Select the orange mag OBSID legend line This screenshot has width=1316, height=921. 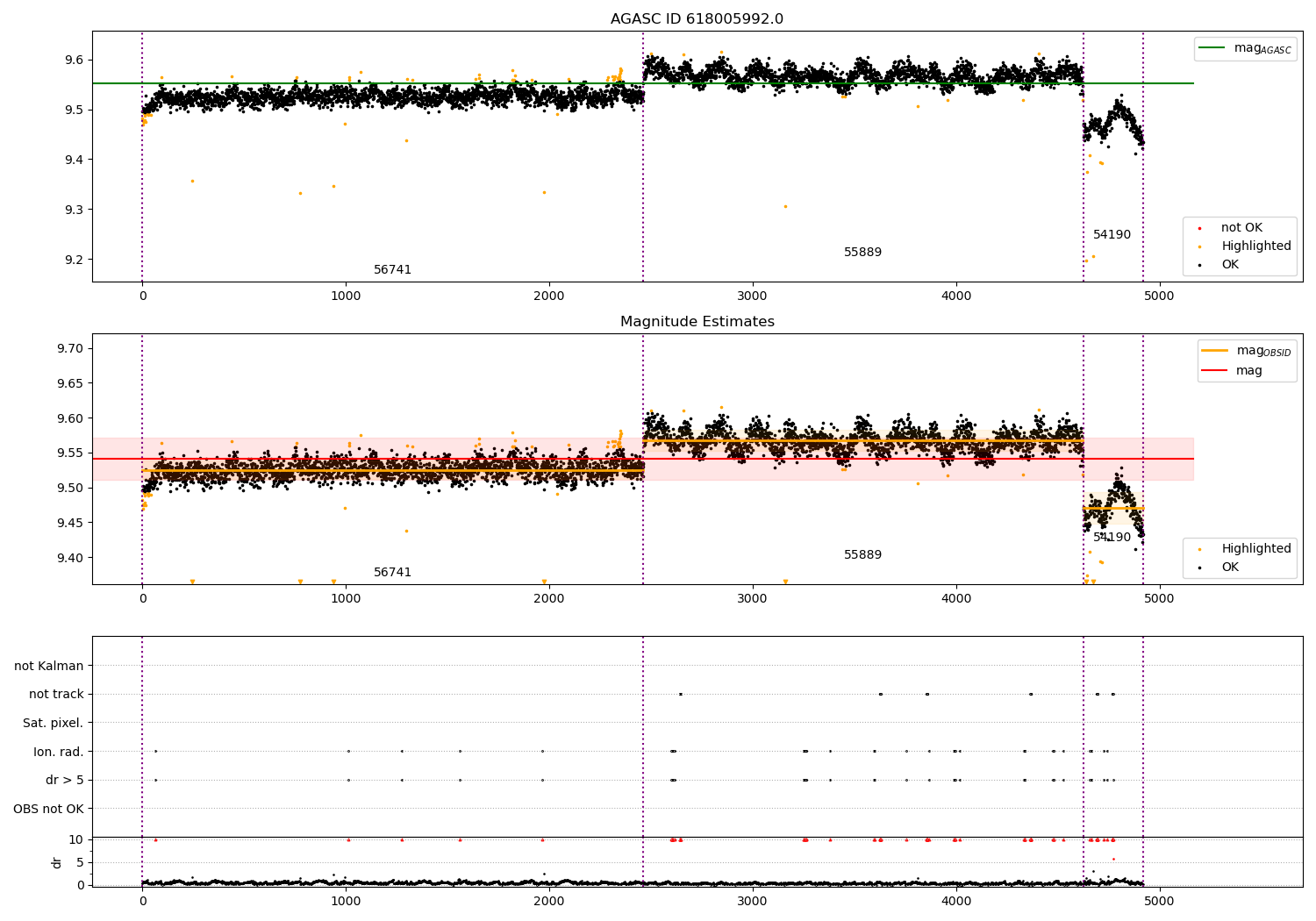pyautogui.click(x=1215, y=351)
